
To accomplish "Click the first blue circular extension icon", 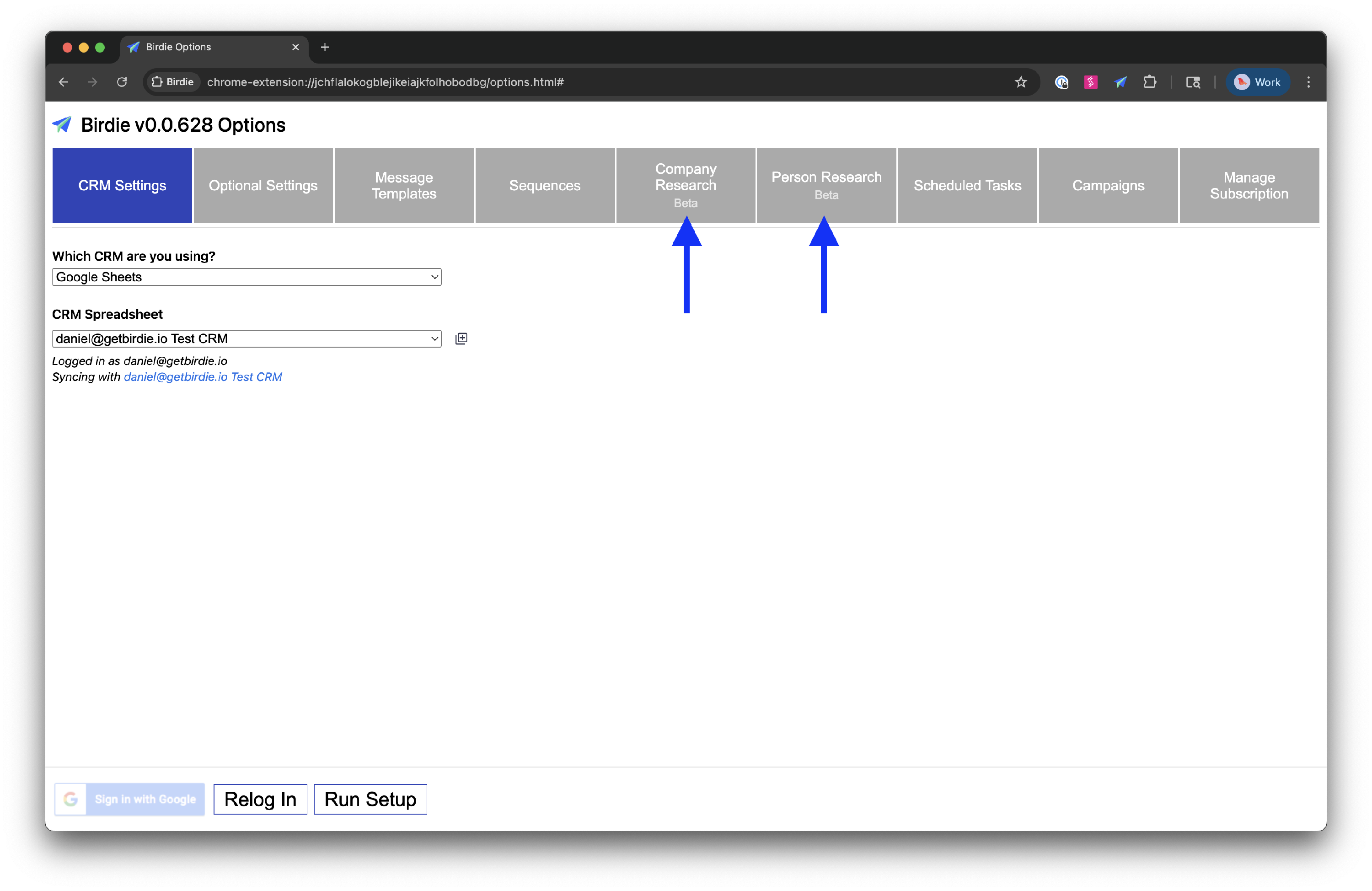I will [1061, 82].
